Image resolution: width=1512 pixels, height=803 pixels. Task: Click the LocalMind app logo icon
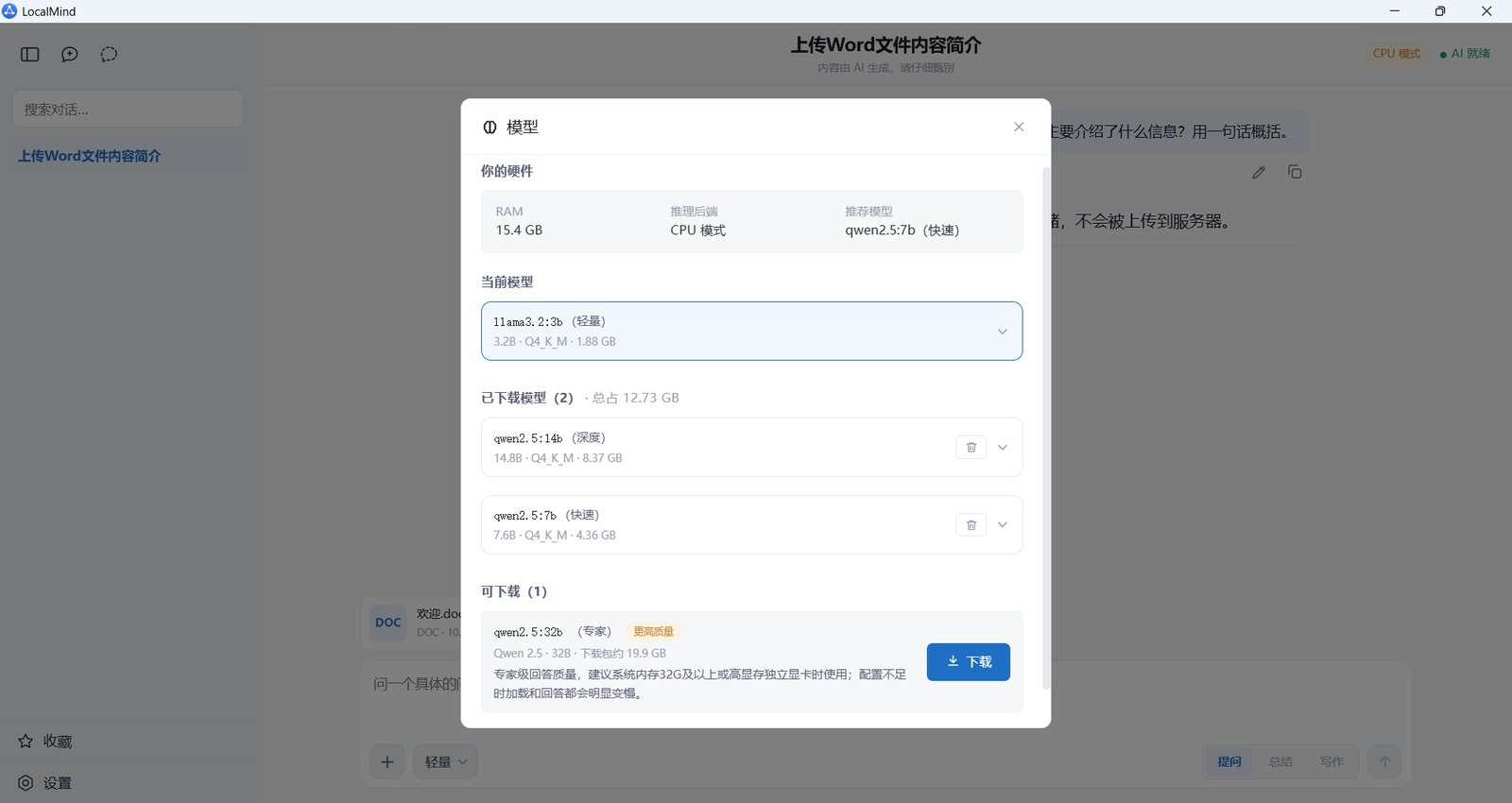coord(9,11)
